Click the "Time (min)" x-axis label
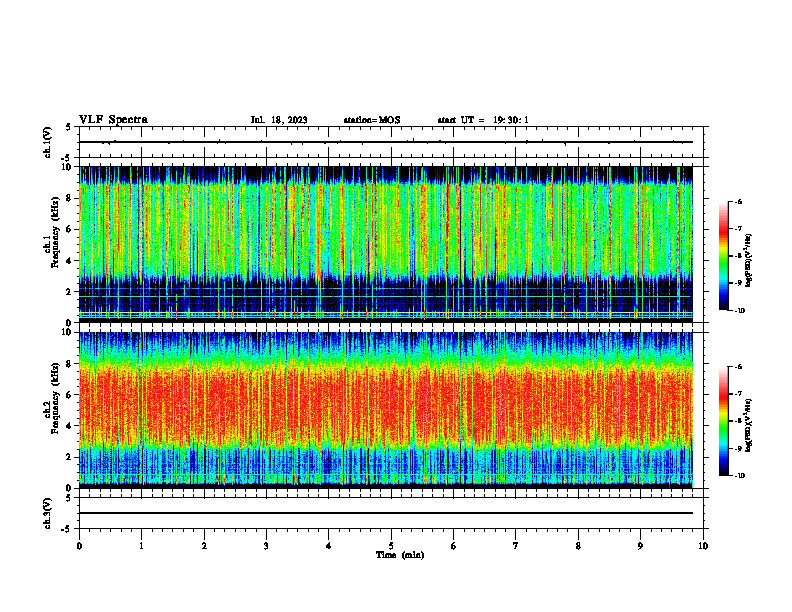The height and width of the screenshot is (612, 792). pos(400,555)
